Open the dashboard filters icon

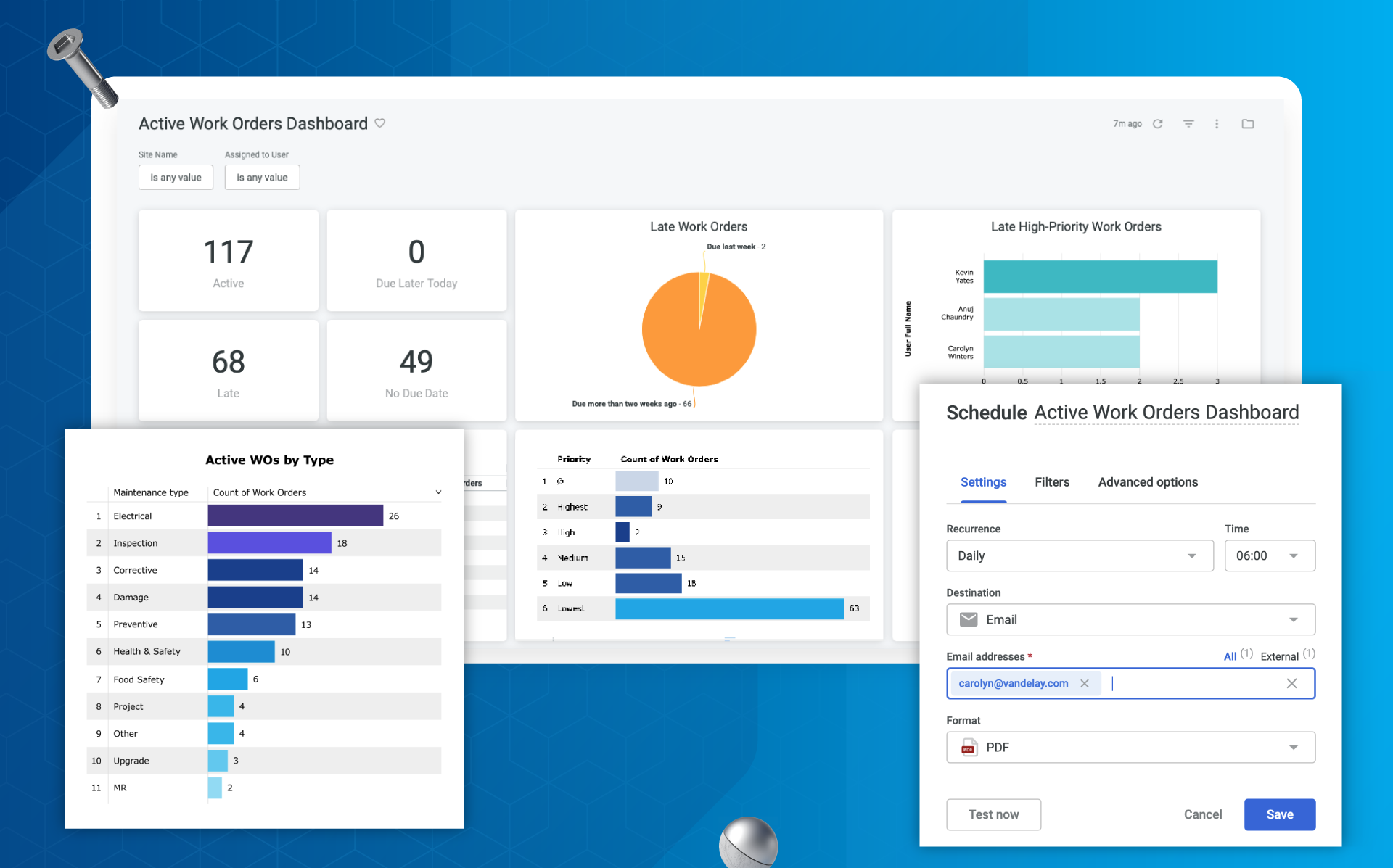[x=1188, y=124]
